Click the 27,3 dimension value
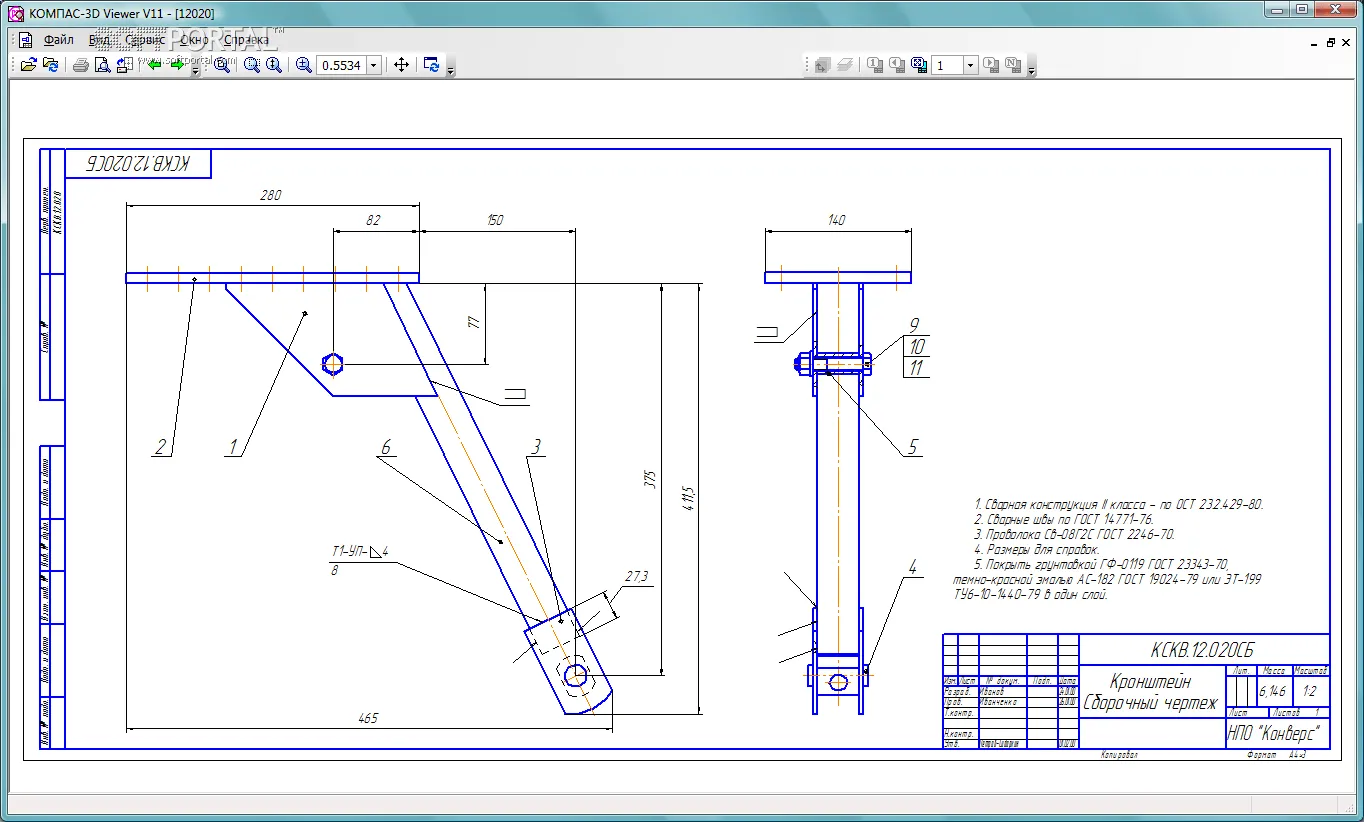 click(636, 577)
